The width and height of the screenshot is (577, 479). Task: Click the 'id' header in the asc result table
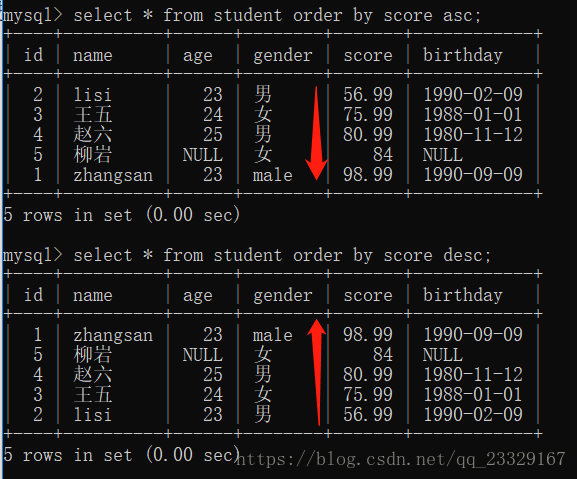[33, 55]
